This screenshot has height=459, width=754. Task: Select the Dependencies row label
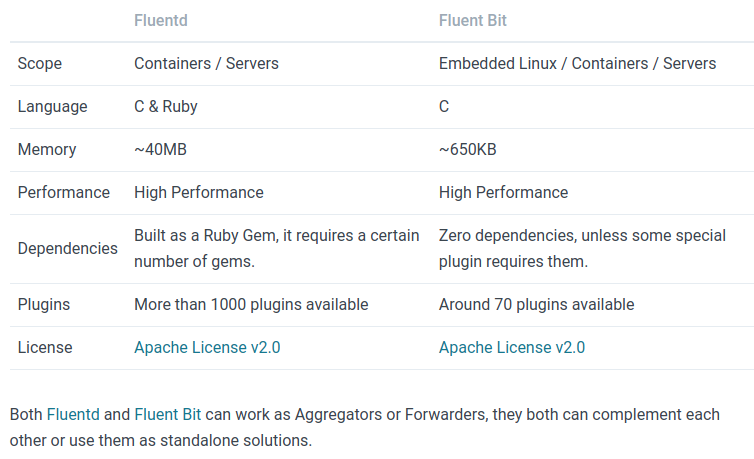(68, 248)
